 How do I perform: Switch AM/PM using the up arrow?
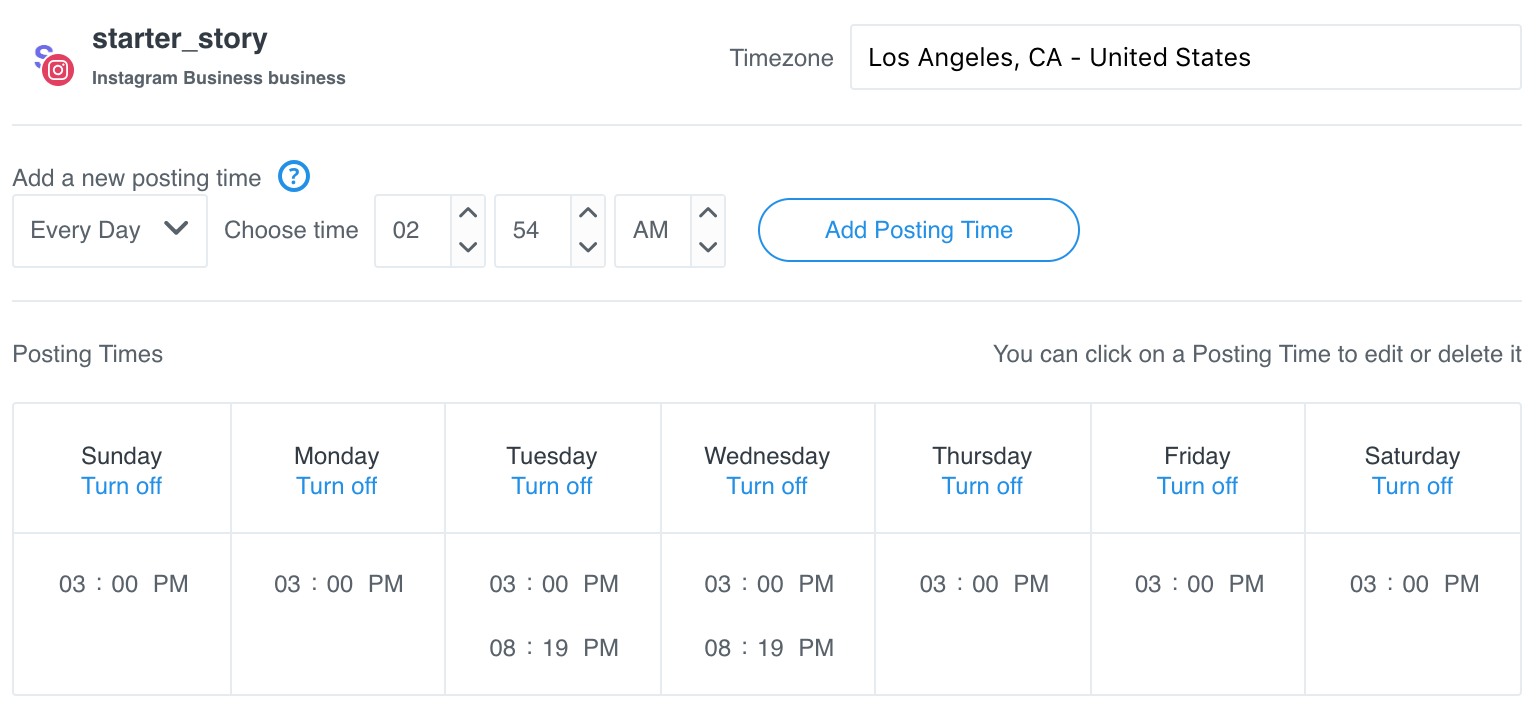click(x=708, y=213)
